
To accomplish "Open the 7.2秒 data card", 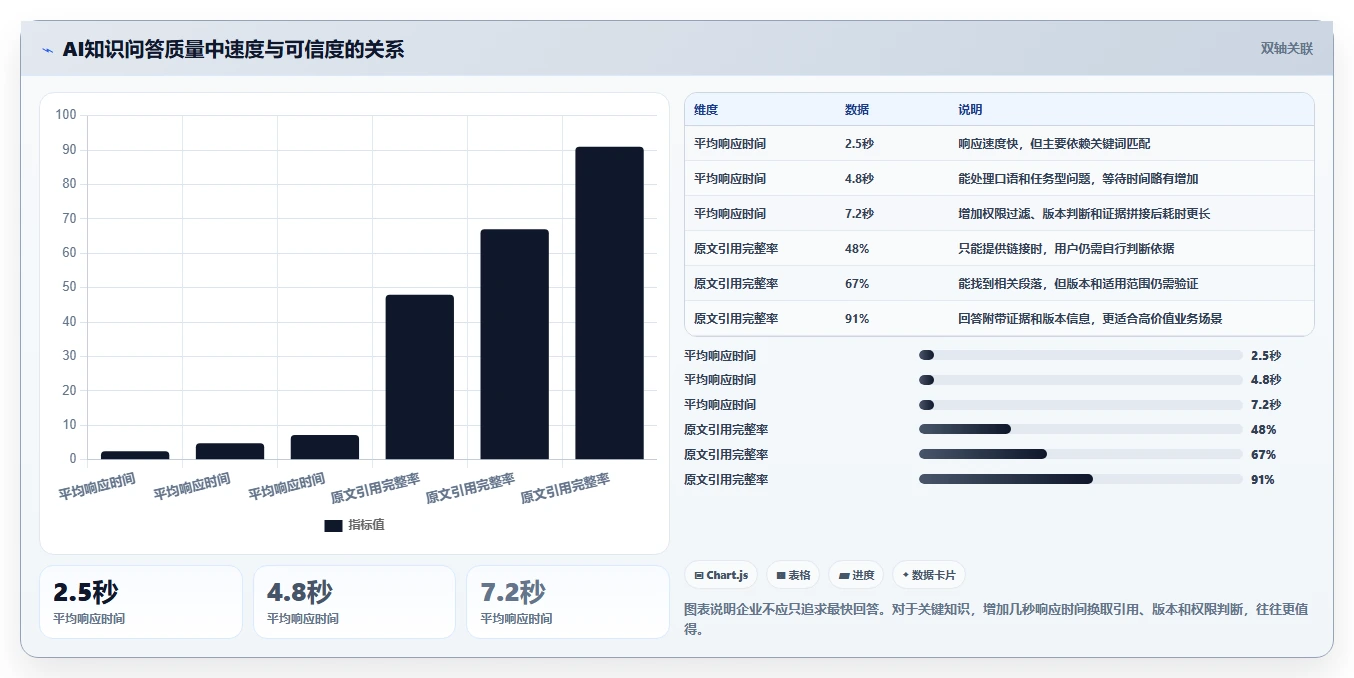I will point(568,602).
